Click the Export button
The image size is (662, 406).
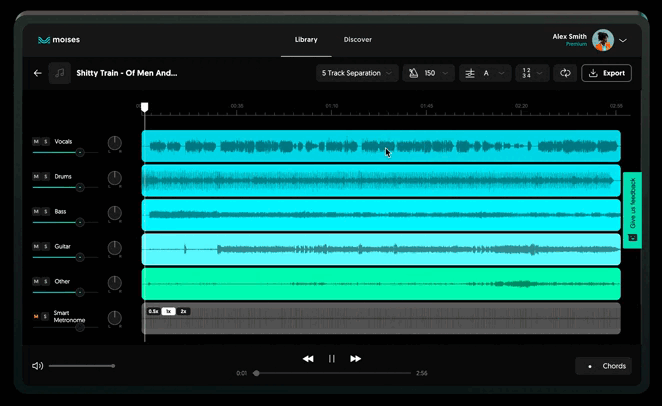(x=606, y=73)
